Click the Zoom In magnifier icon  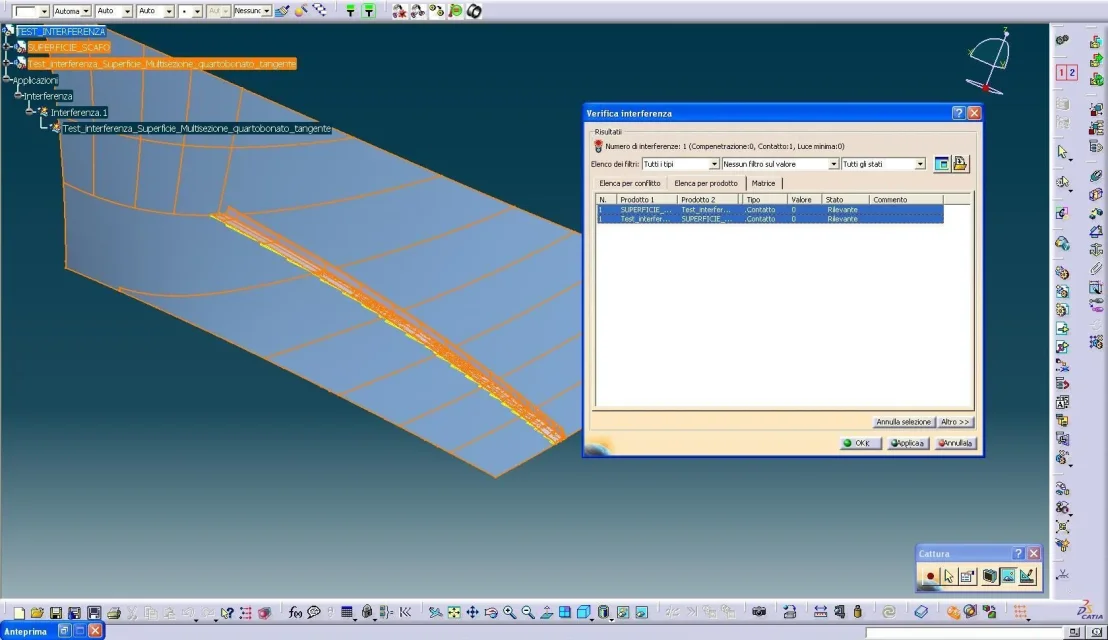509,612
